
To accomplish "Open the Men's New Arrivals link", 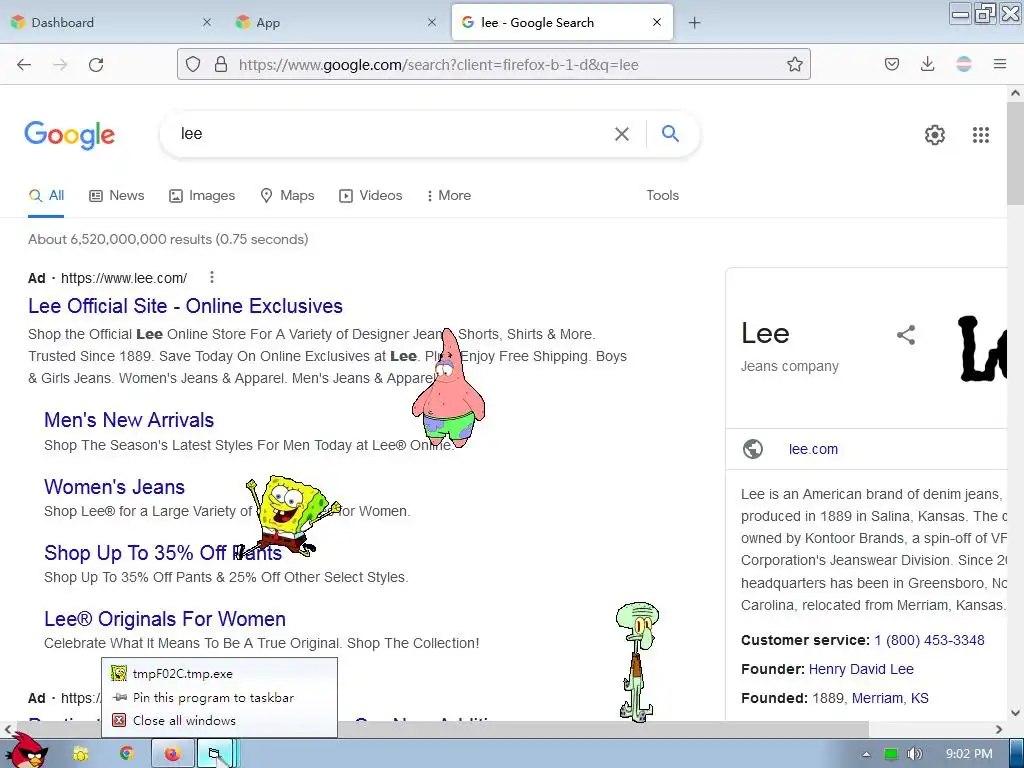I will [x=129, y=420].
